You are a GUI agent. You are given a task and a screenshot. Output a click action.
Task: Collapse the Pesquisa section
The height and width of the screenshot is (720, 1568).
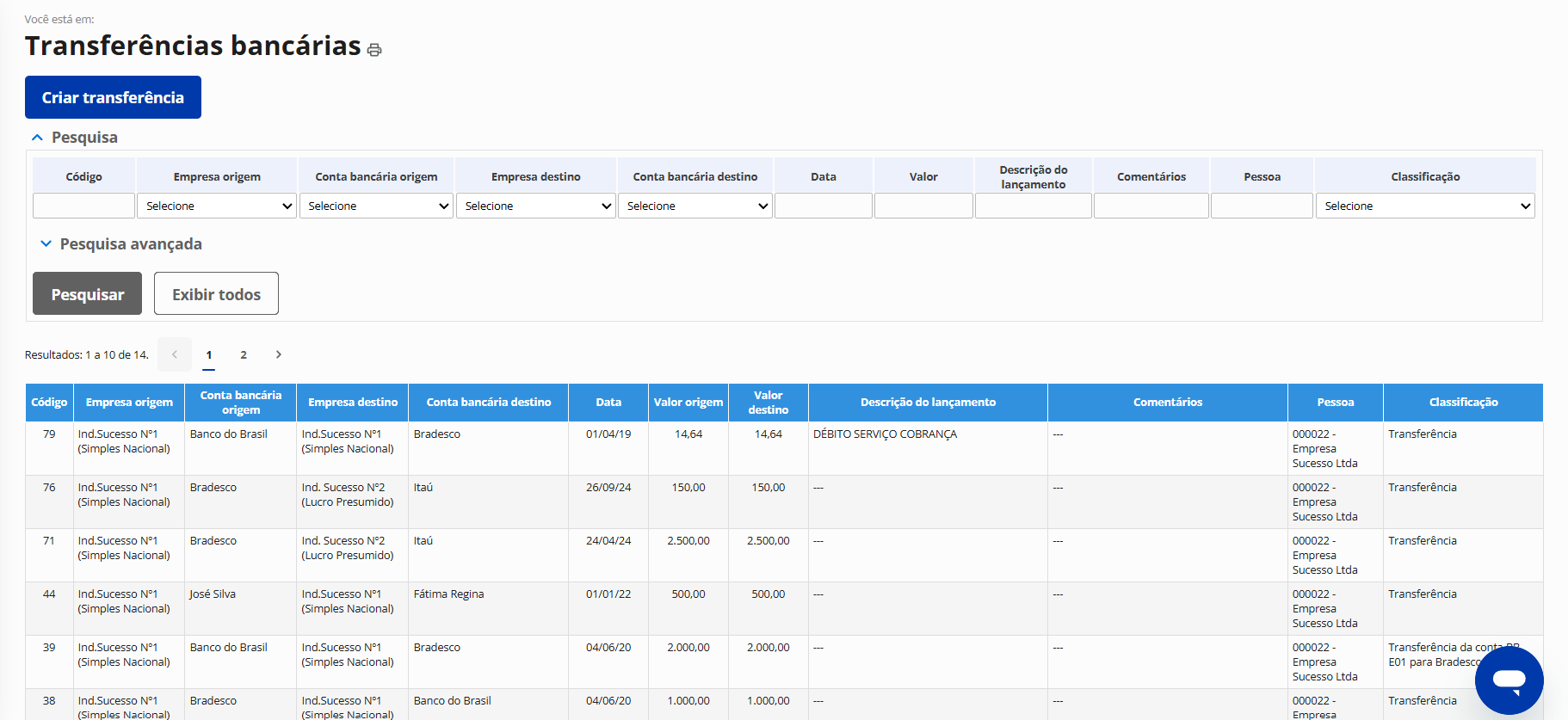click(38, 138)
